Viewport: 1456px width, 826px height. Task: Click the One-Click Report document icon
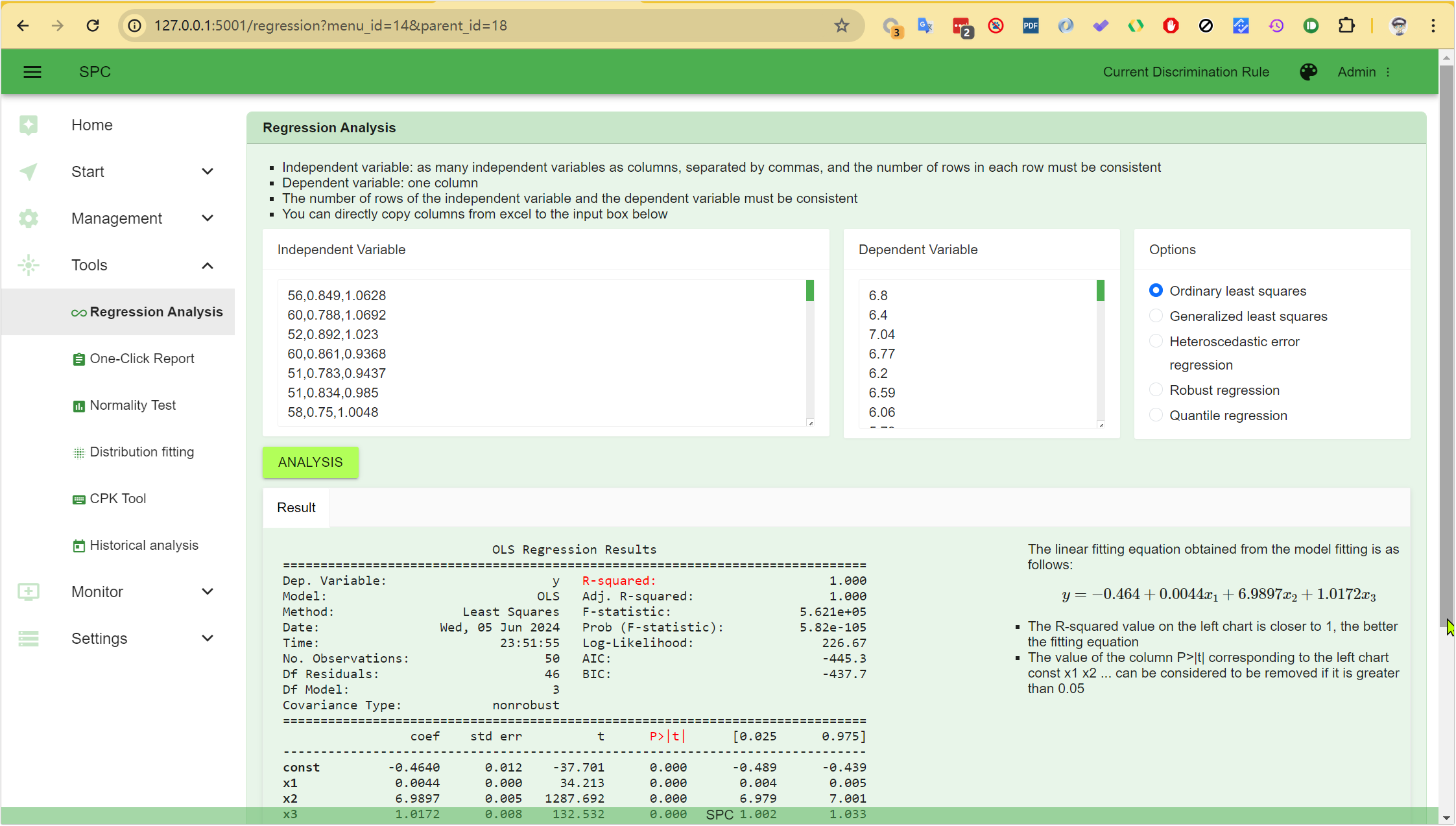(78, 358)
